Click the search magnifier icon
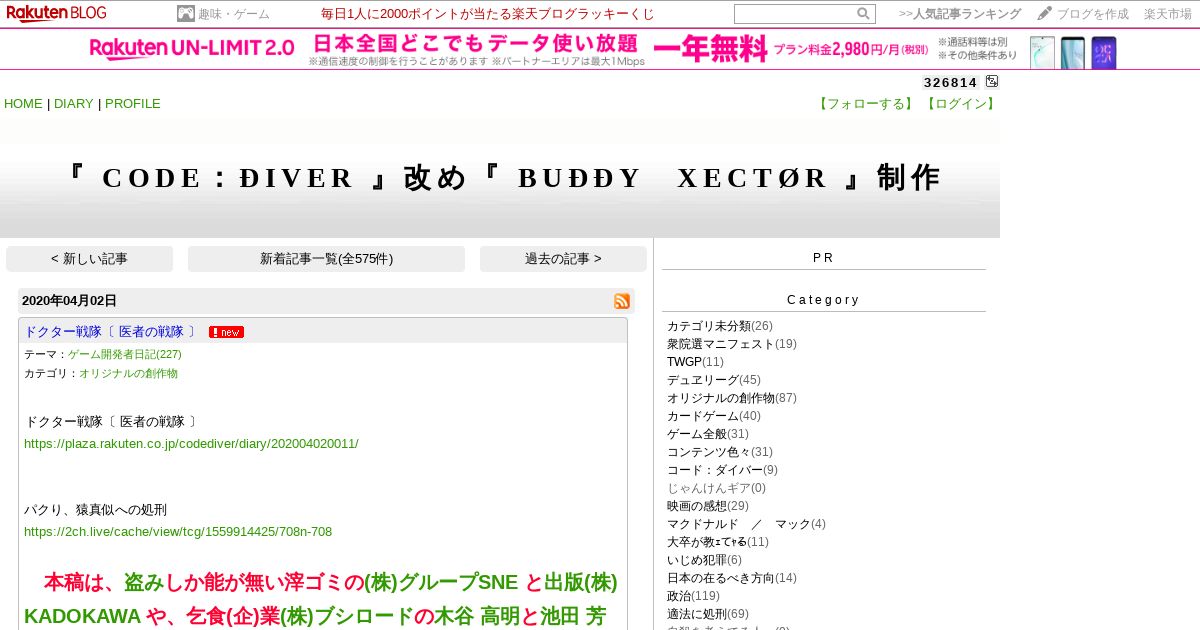1200x630 pixels. 863,14
